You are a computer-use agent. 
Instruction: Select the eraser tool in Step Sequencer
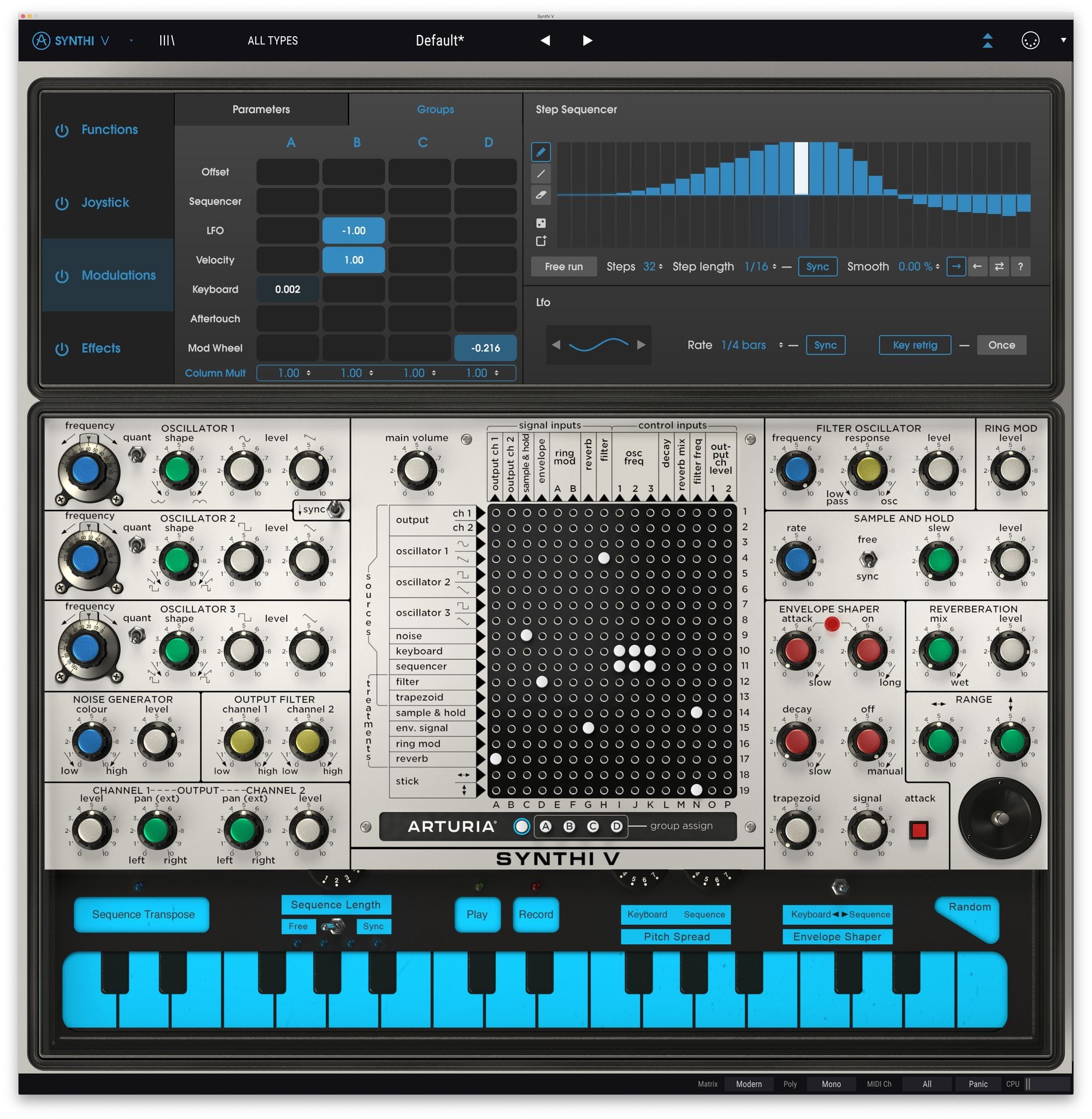click(541, 195)
